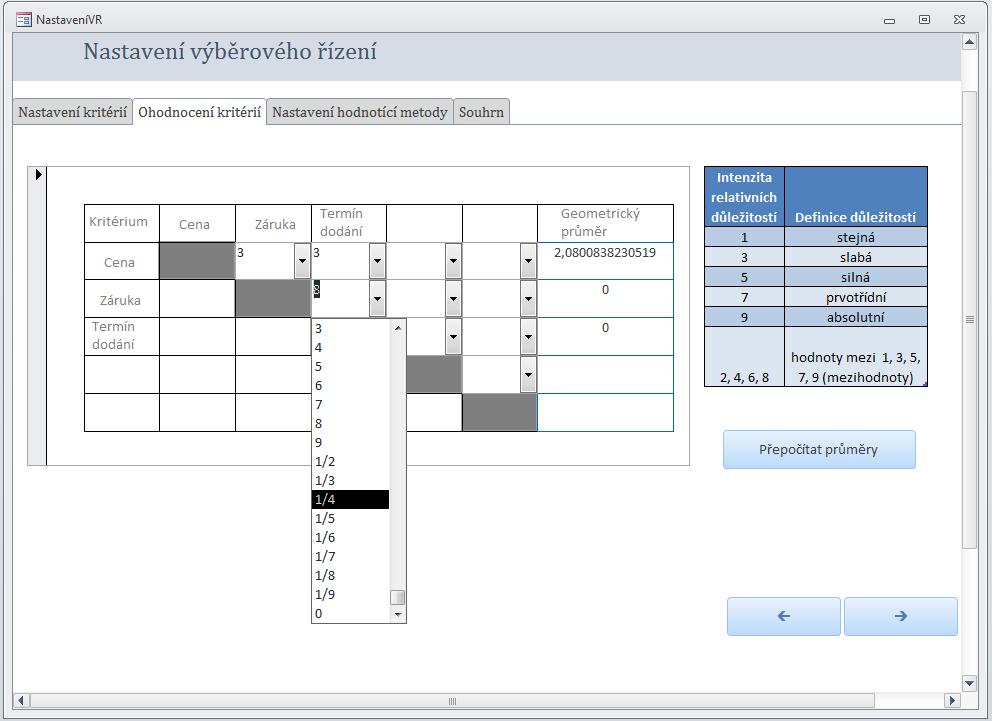Open the Cena row fourth column dropdown

(x=453, y=261)
